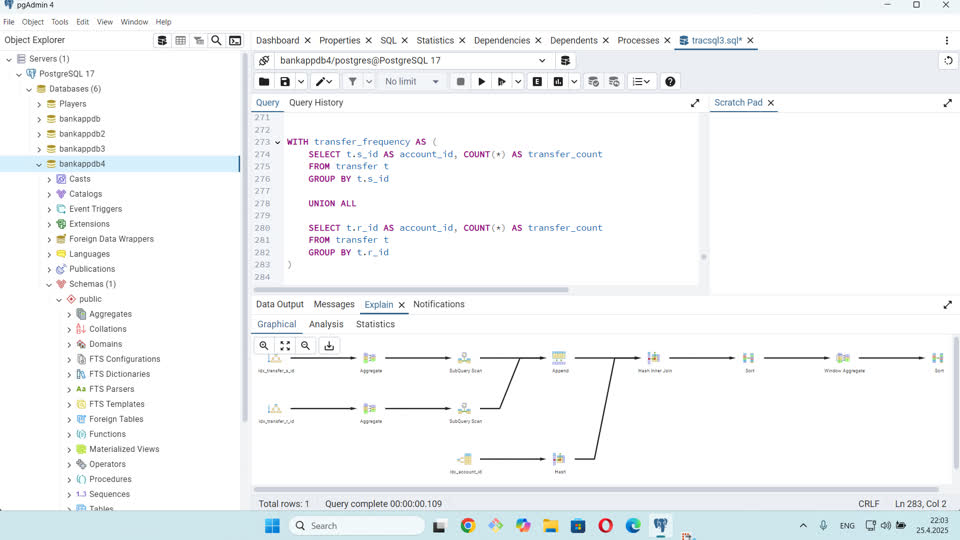Click the new query tool database icon
960x540 pixels.
[x=565, y=61]
